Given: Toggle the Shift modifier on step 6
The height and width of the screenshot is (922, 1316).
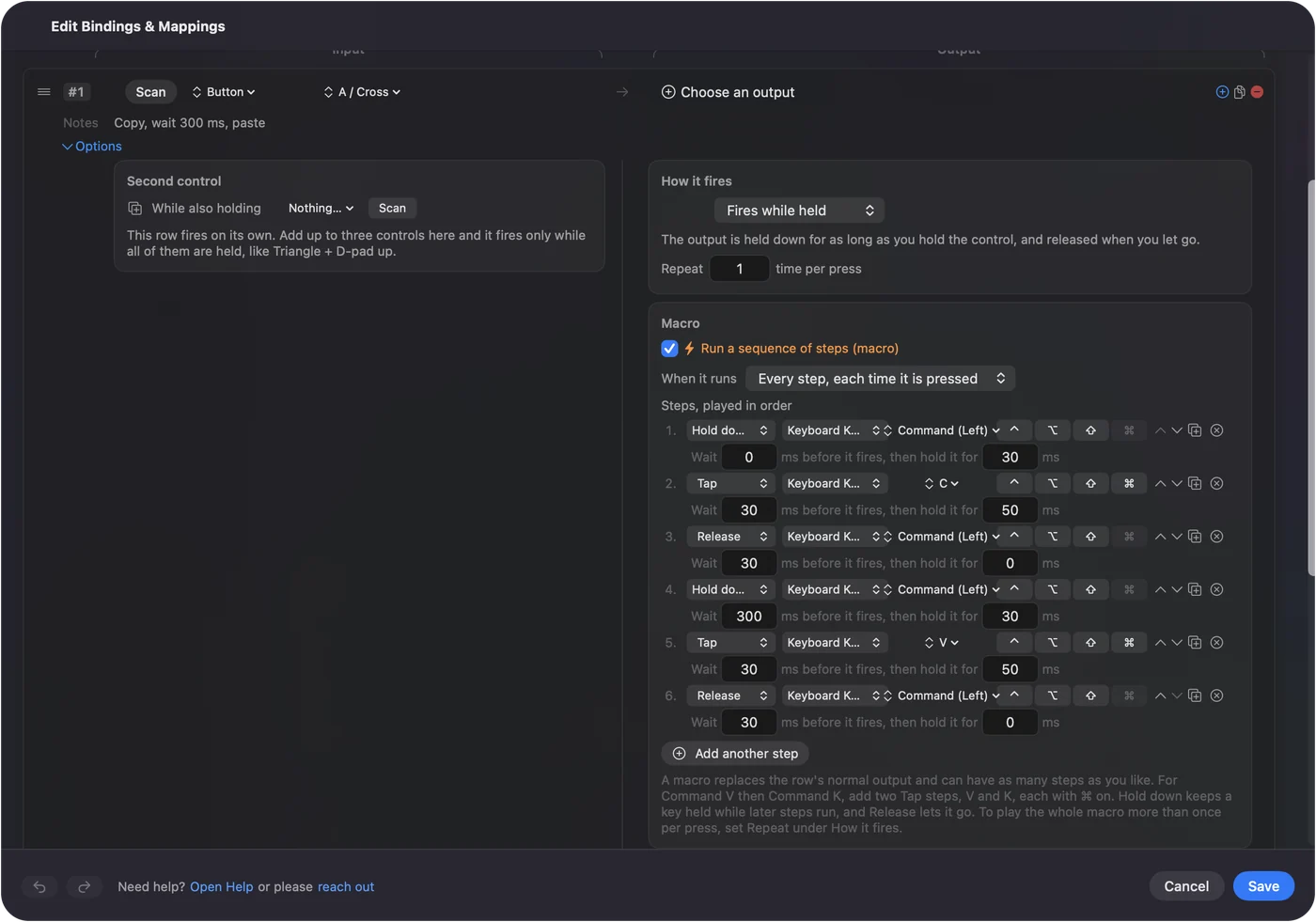Looking at the screenshot, I should pos(1090,695).
